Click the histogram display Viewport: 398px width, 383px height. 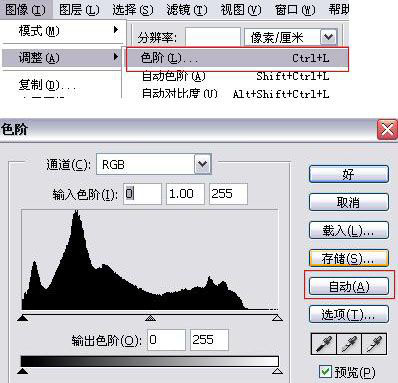150,259
